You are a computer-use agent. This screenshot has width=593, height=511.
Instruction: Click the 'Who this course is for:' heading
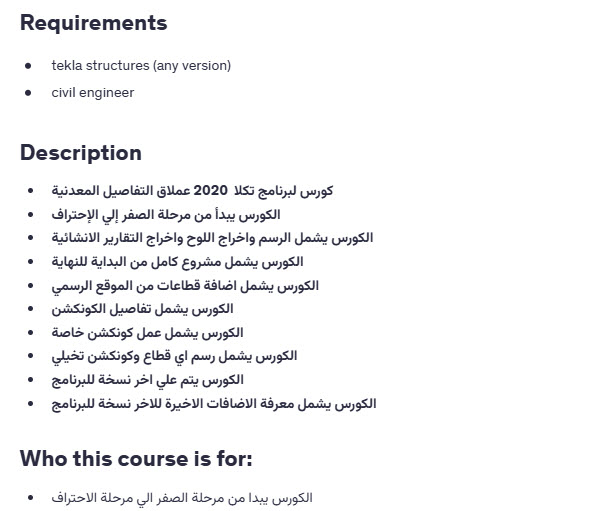[136, 459]
